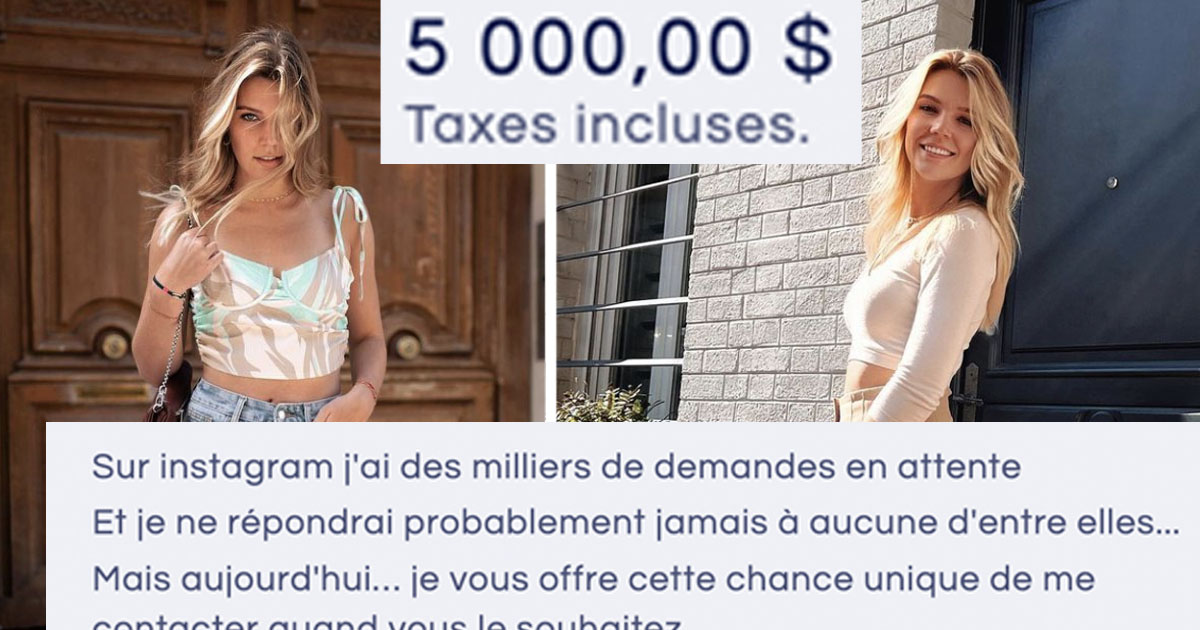Click the small round lock on black door
Screen dimensions: 1200x630
point(1112,183)
